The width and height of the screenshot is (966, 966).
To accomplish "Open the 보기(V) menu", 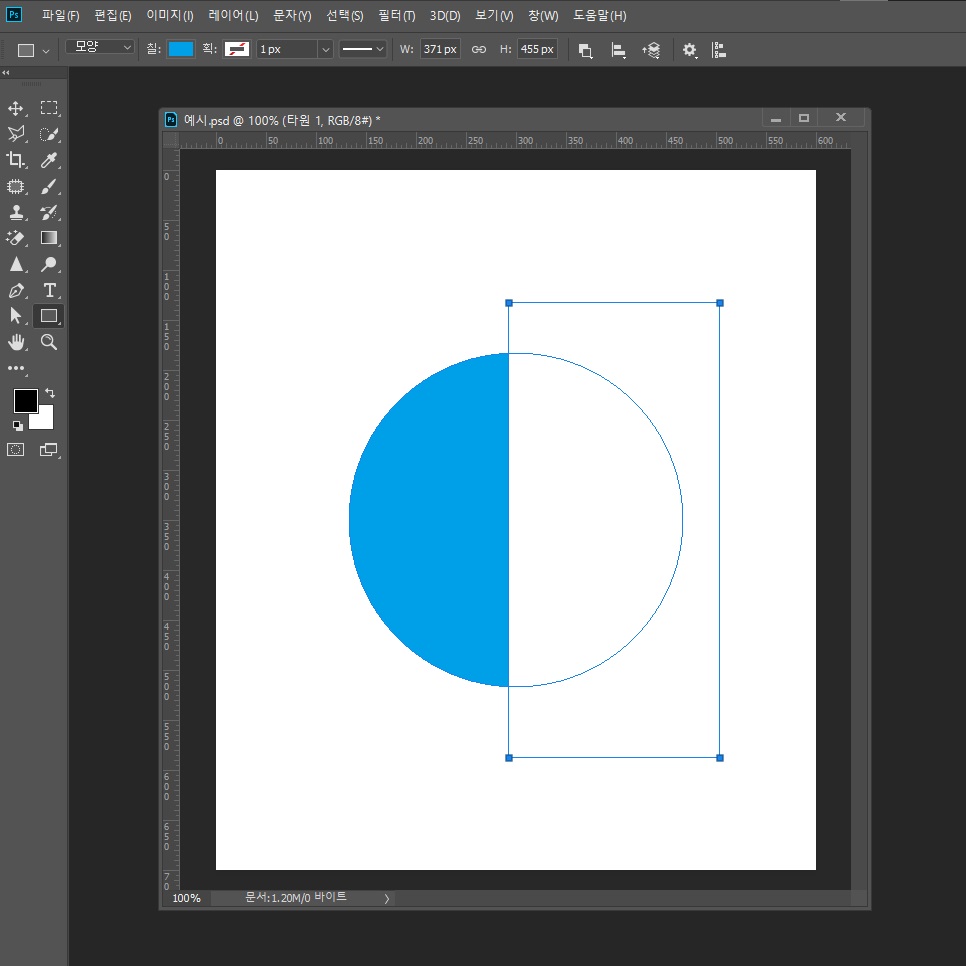I will pyautogui.click(x=494, y=15).
